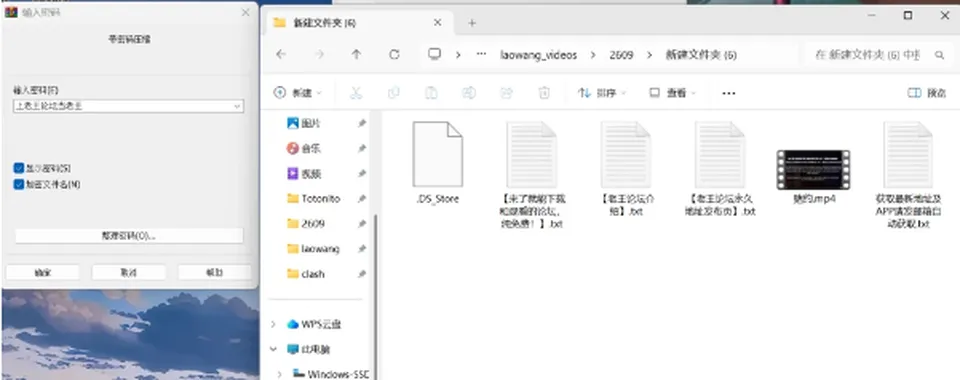Tick the 显示密码 checkbox in password dialog
This screenshot has width=960, height=380.
pyautogui.click(x=18, y=168)
